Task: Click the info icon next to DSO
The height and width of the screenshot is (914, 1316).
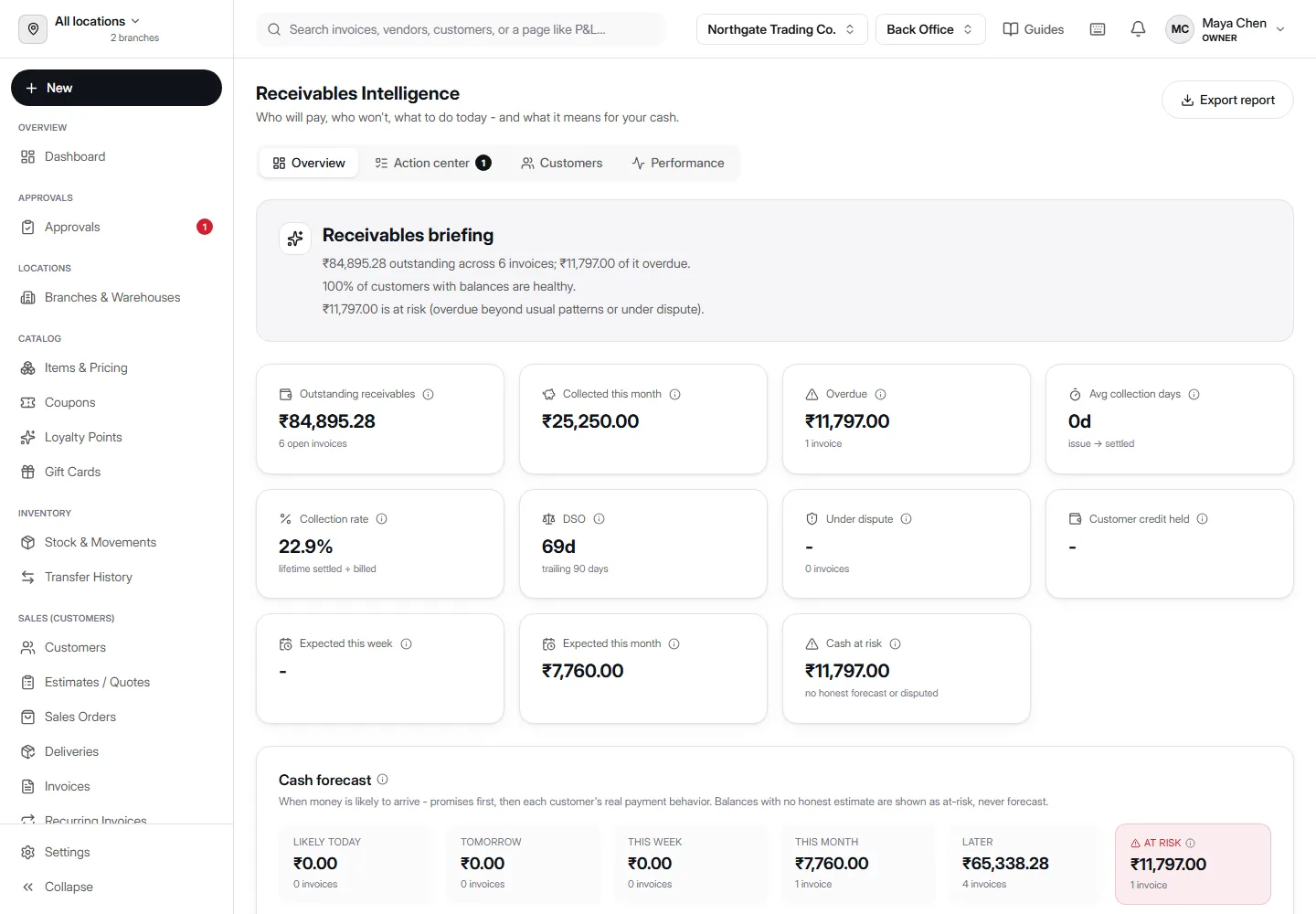Action: [599, 519]
